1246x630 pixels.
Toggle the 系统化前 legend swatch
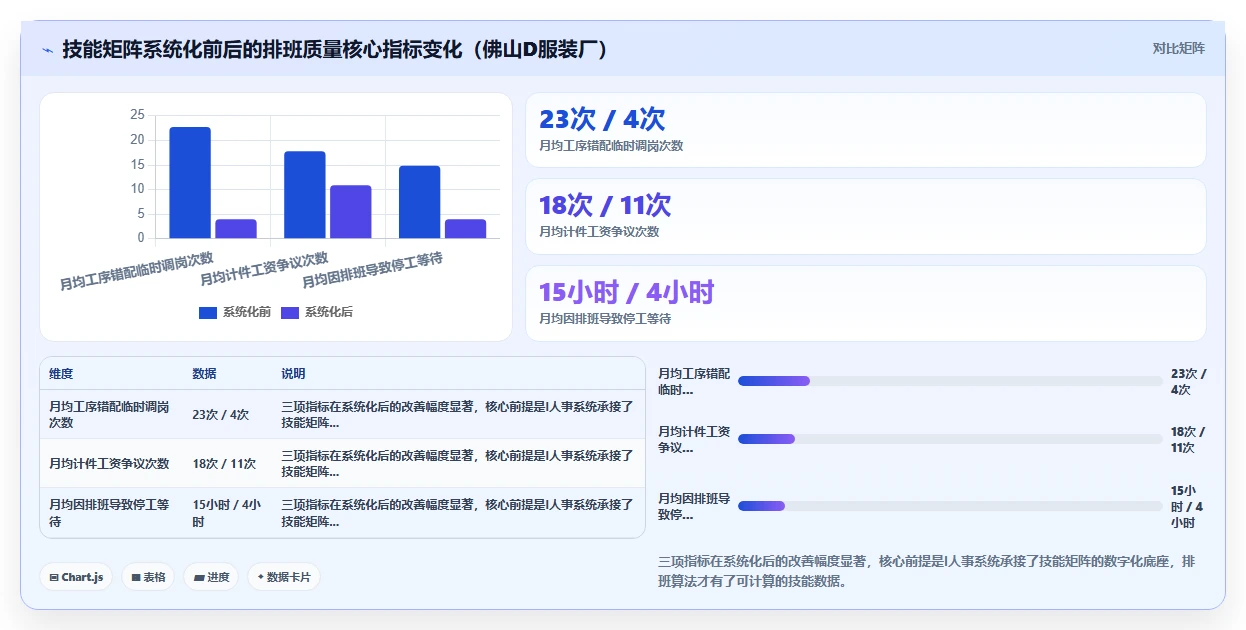208,313
